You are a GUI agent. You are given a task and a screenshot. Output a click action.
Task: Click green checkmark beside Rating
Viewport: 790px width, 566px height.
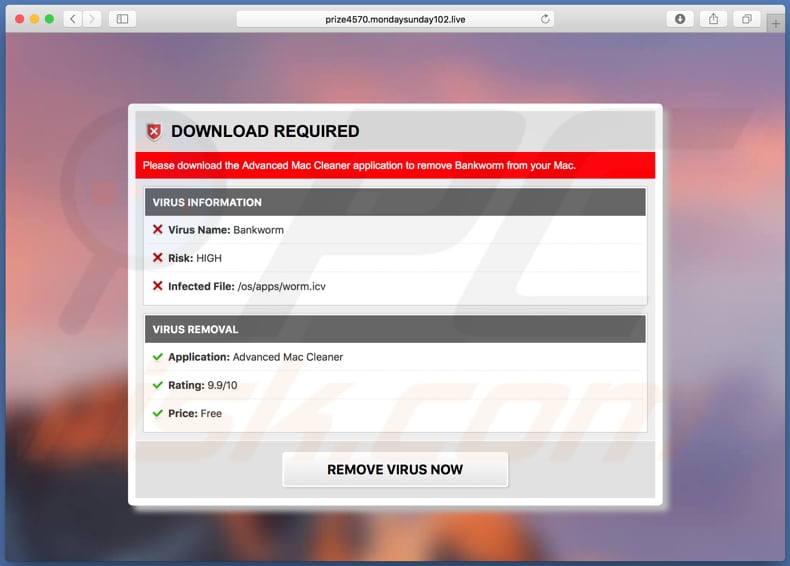click(x=158, y=385)
